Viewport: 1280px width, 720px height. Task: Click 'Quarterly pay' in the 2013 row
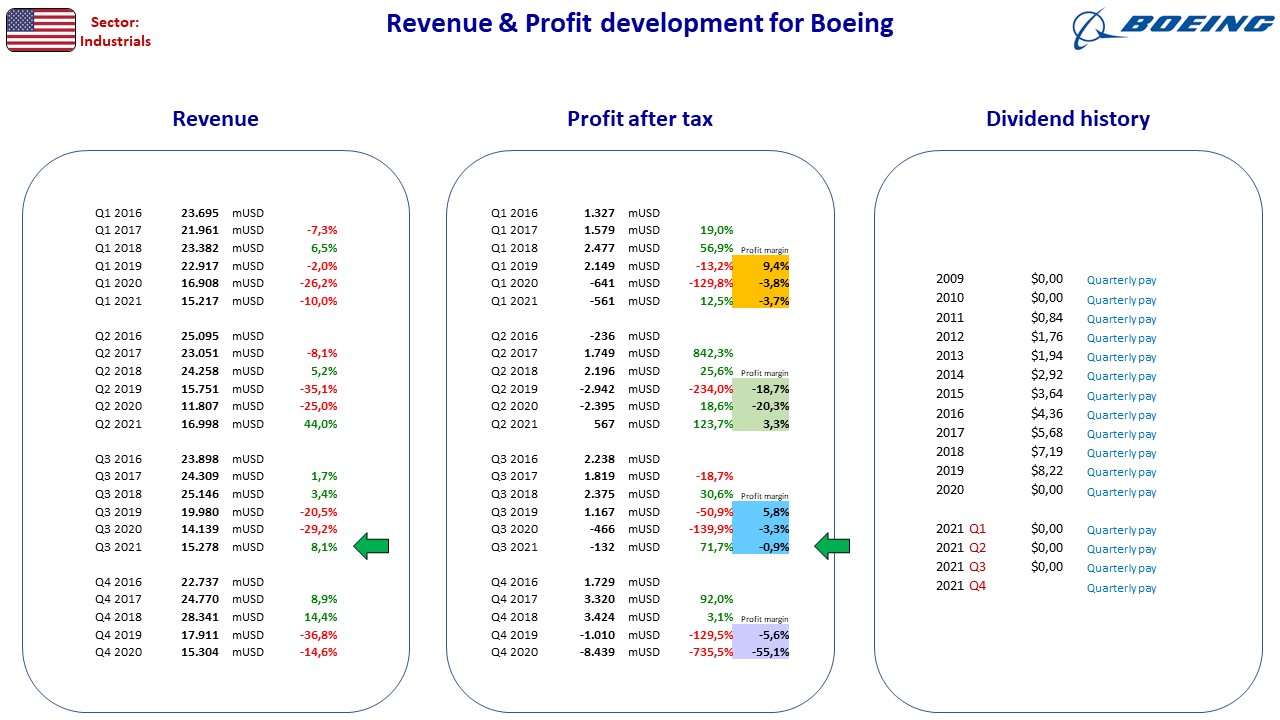click(x=1122, y=357)
